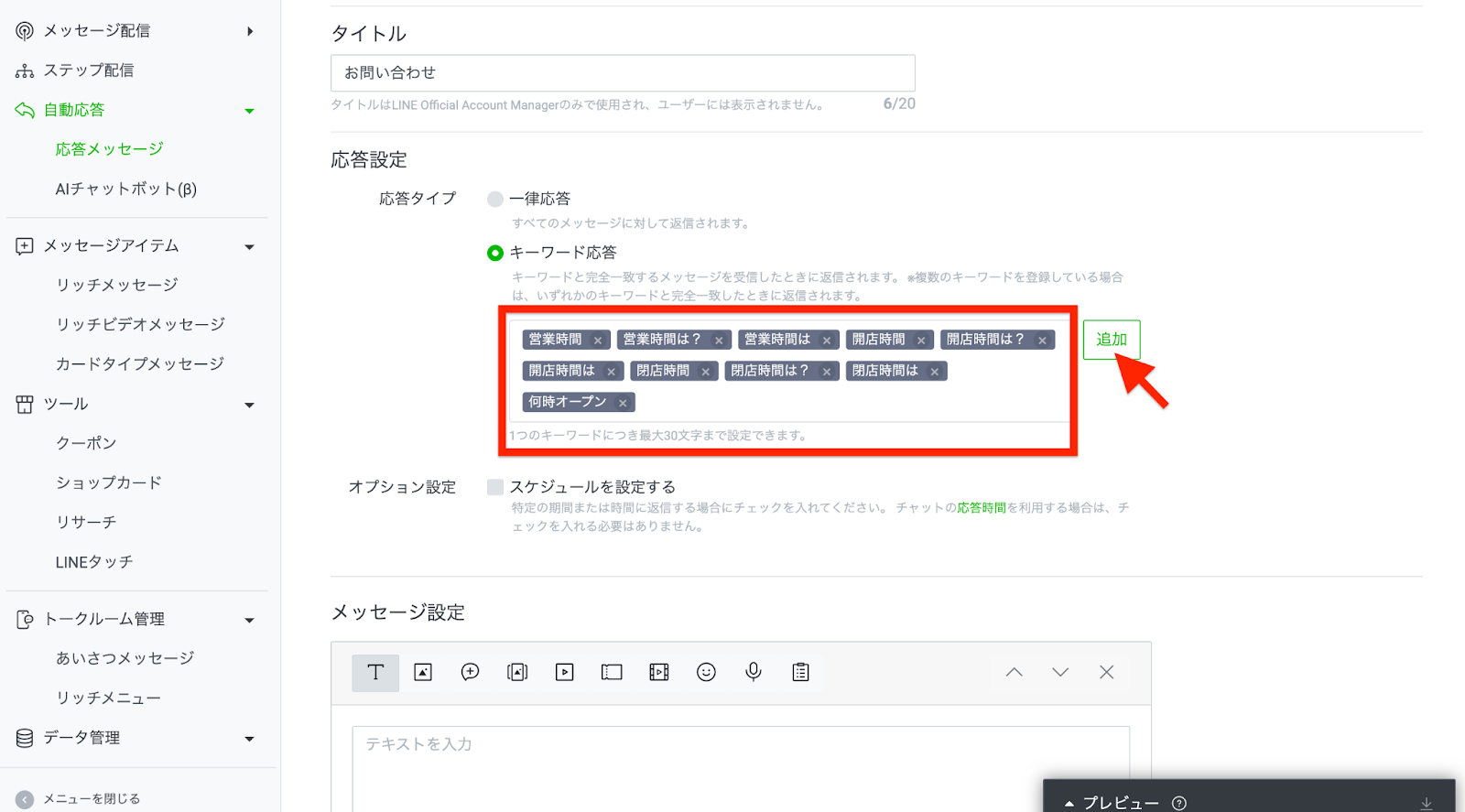Select the microphone voice message icon
Viewport: 1465px width, 812px height.
(x=754, y=672)
